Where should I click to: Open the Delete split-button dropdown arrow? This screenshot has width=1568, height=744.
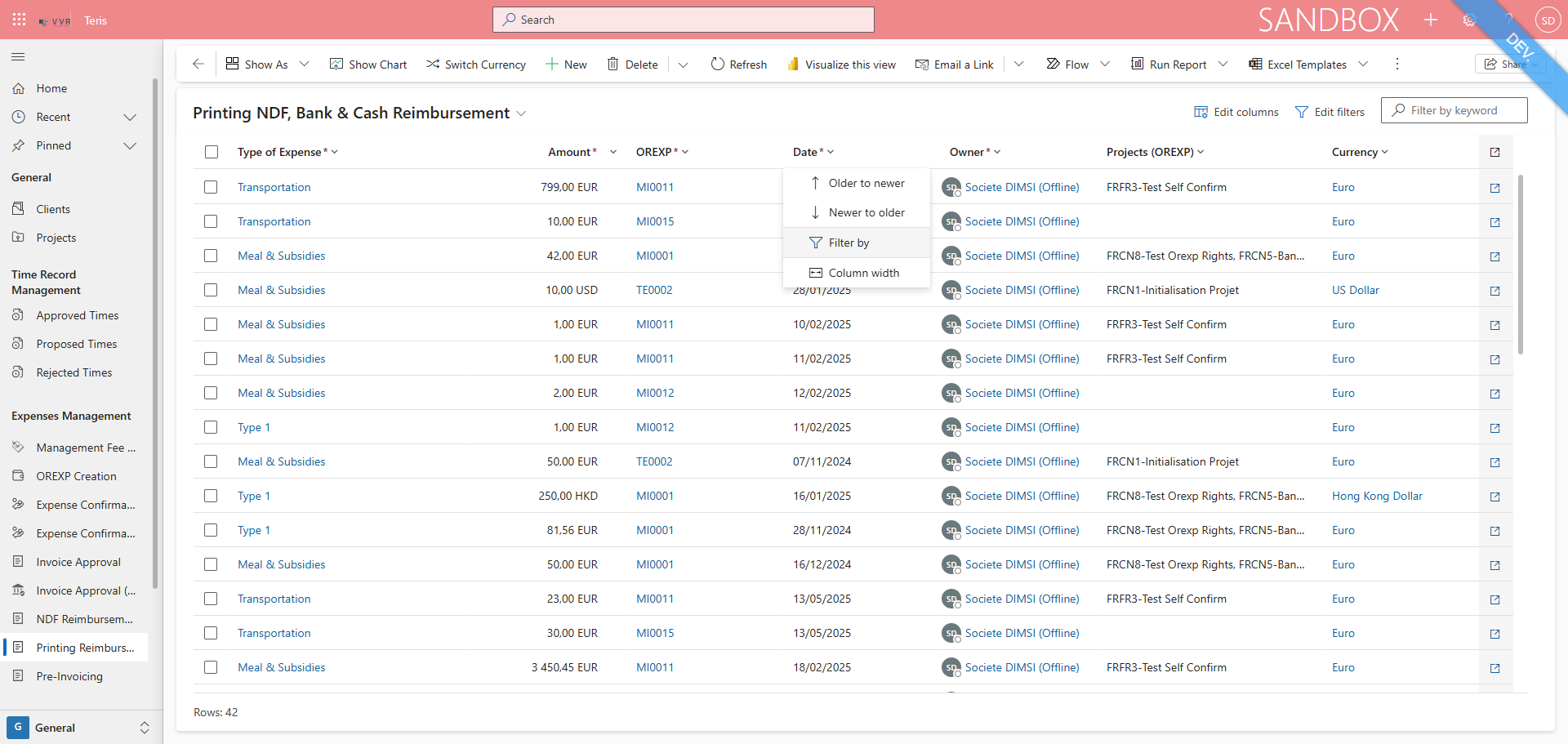pos(684,65)
